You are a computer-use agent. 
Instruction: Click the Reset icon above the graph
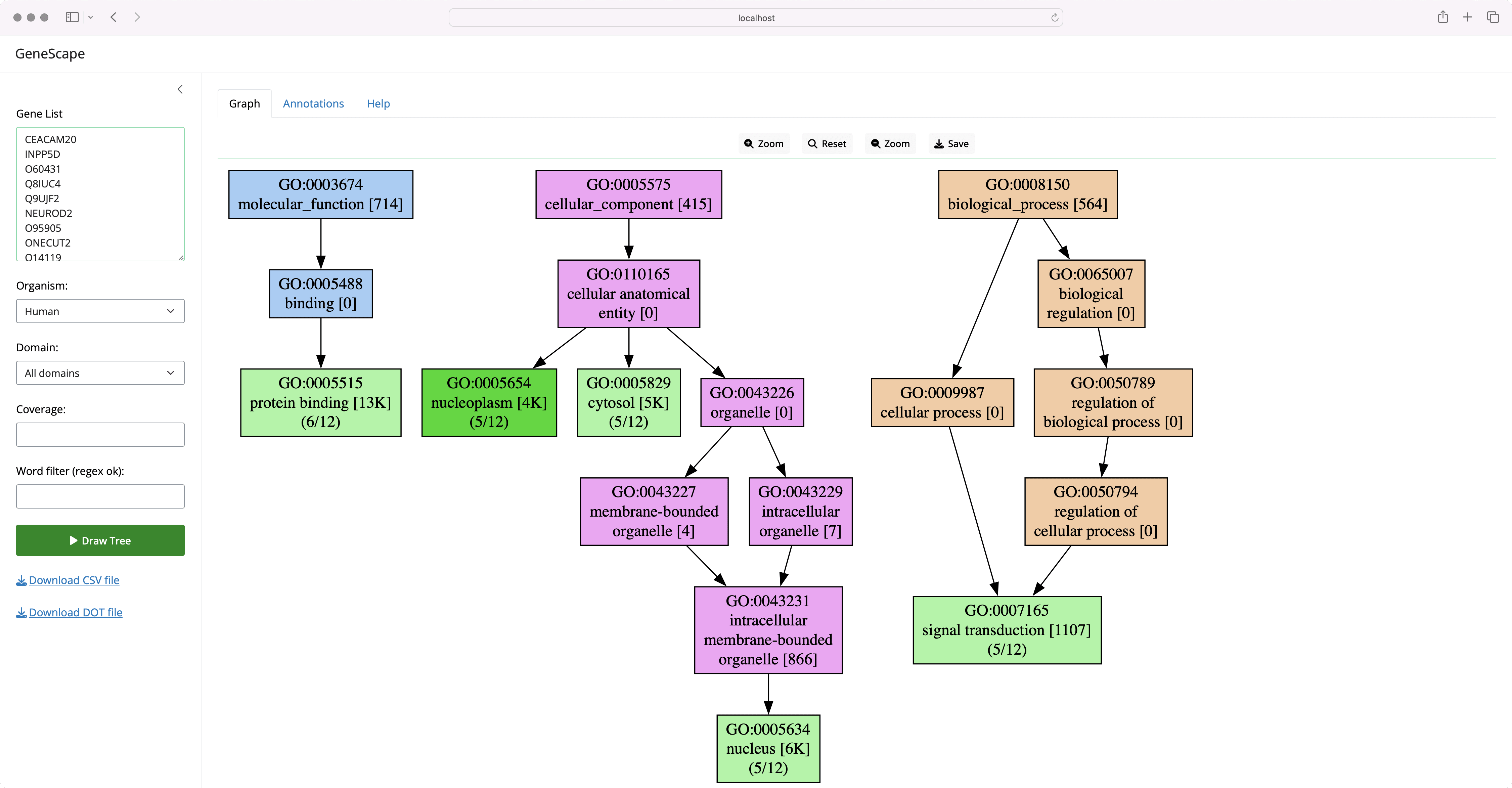813,143
